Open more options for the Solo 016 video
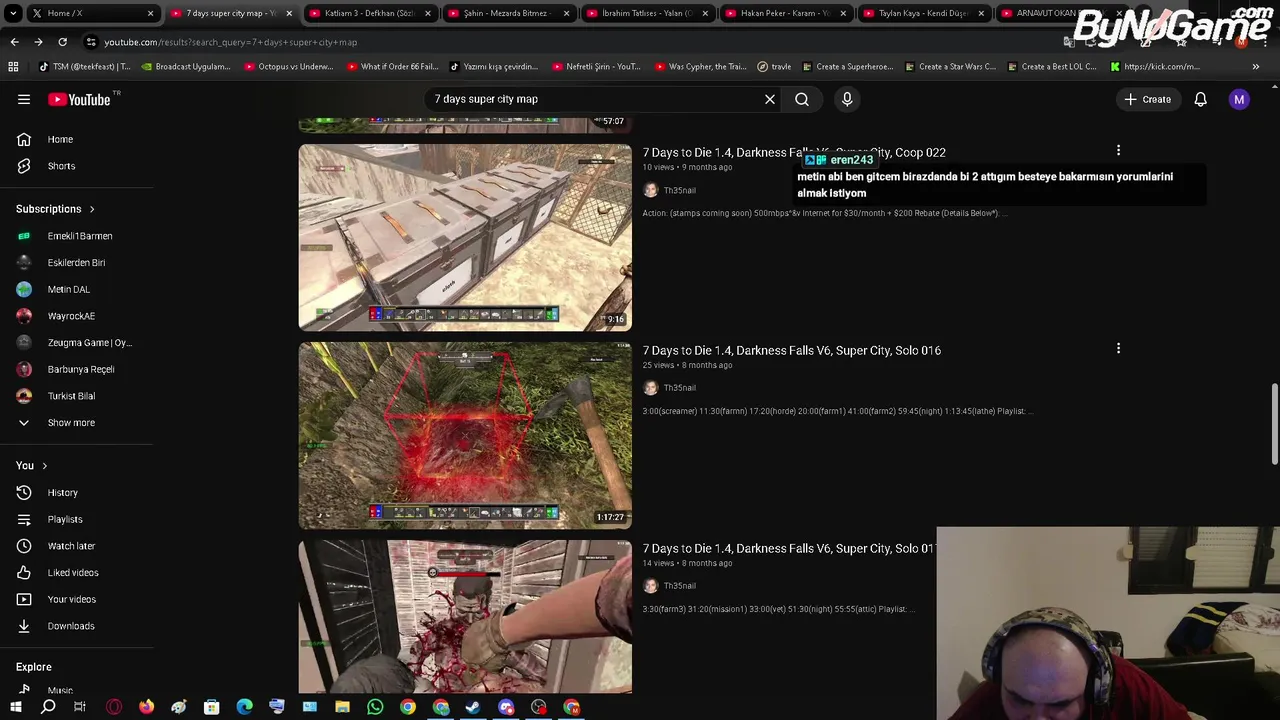Screen dimensions: 1280x720 [x=1118, y=349]
